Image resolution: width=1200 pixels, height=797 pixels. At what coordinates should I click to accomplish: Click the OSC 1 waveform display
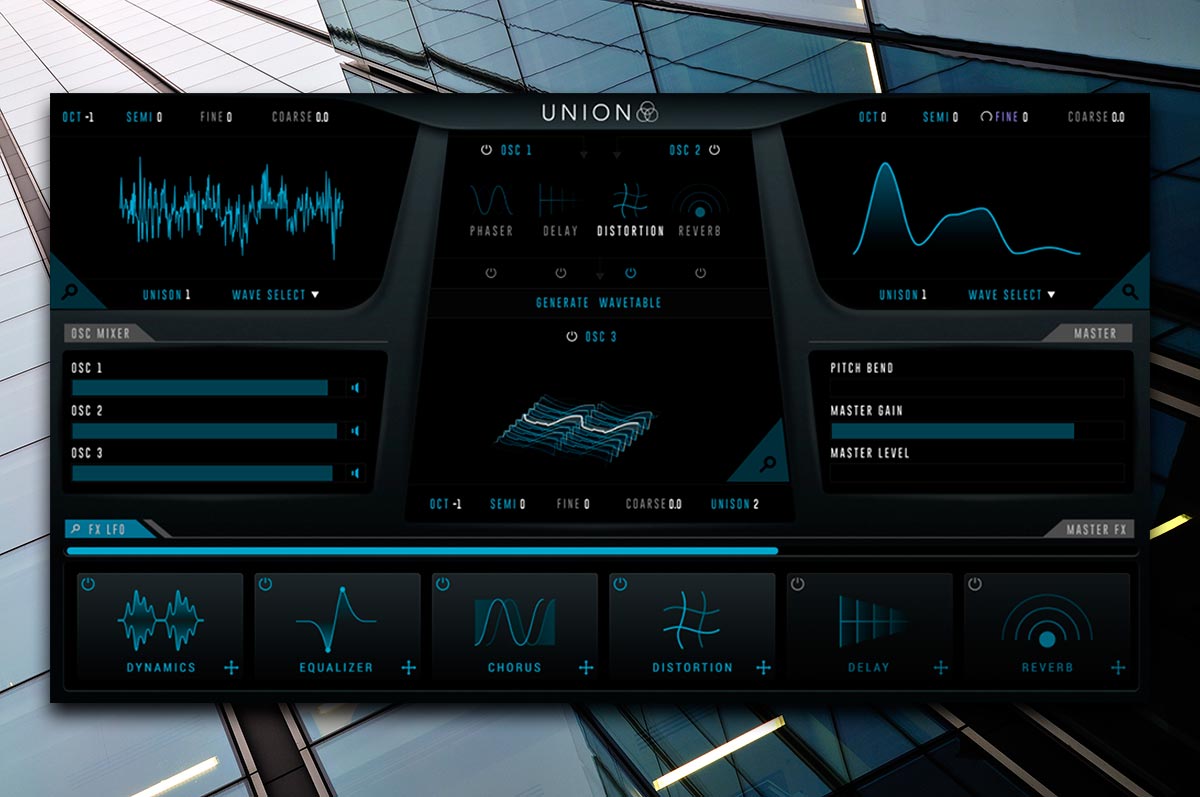[232, 207]
